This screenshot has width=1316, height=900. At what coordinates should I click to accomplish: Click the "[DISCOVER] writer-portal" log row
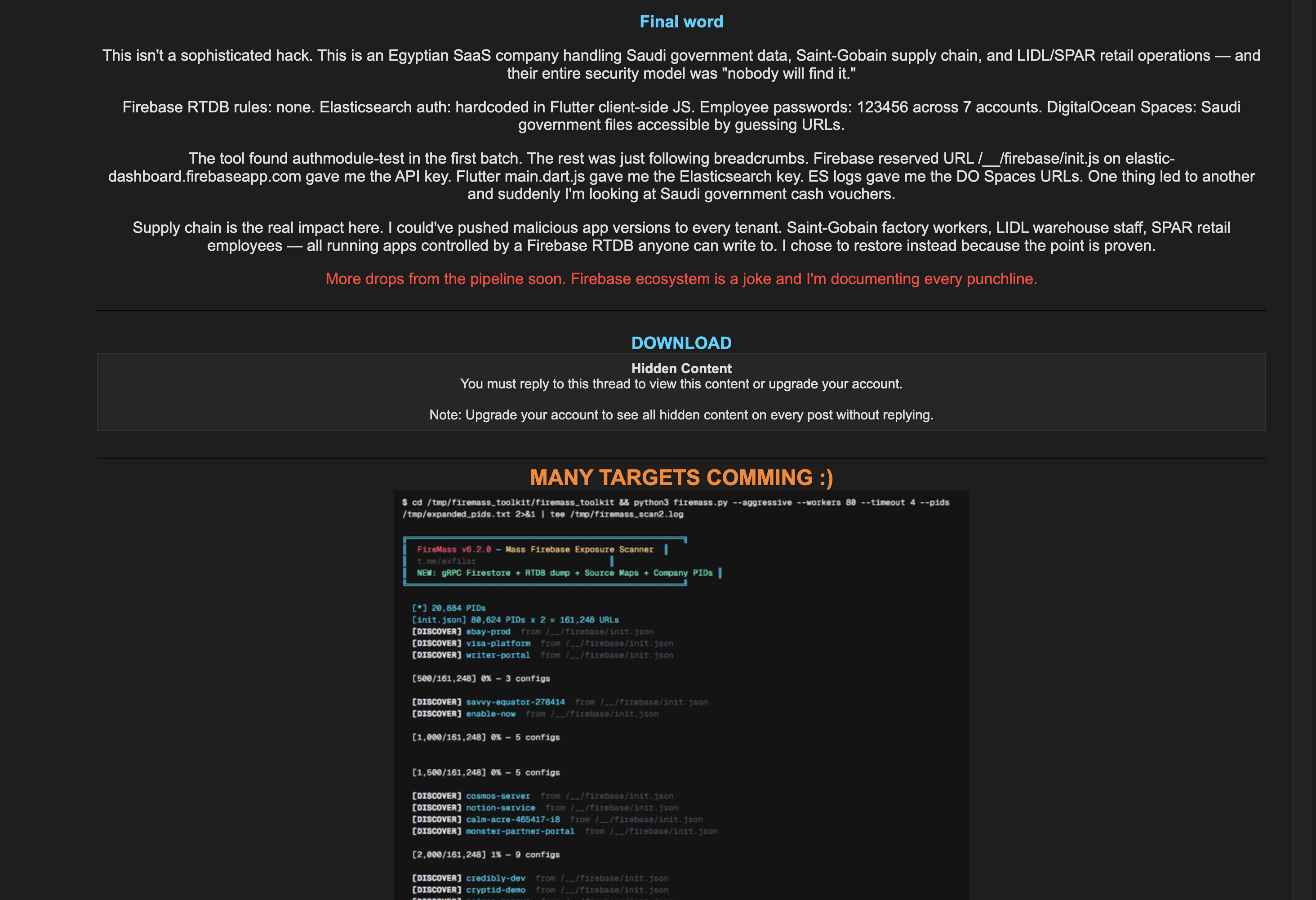coord(542,655)
